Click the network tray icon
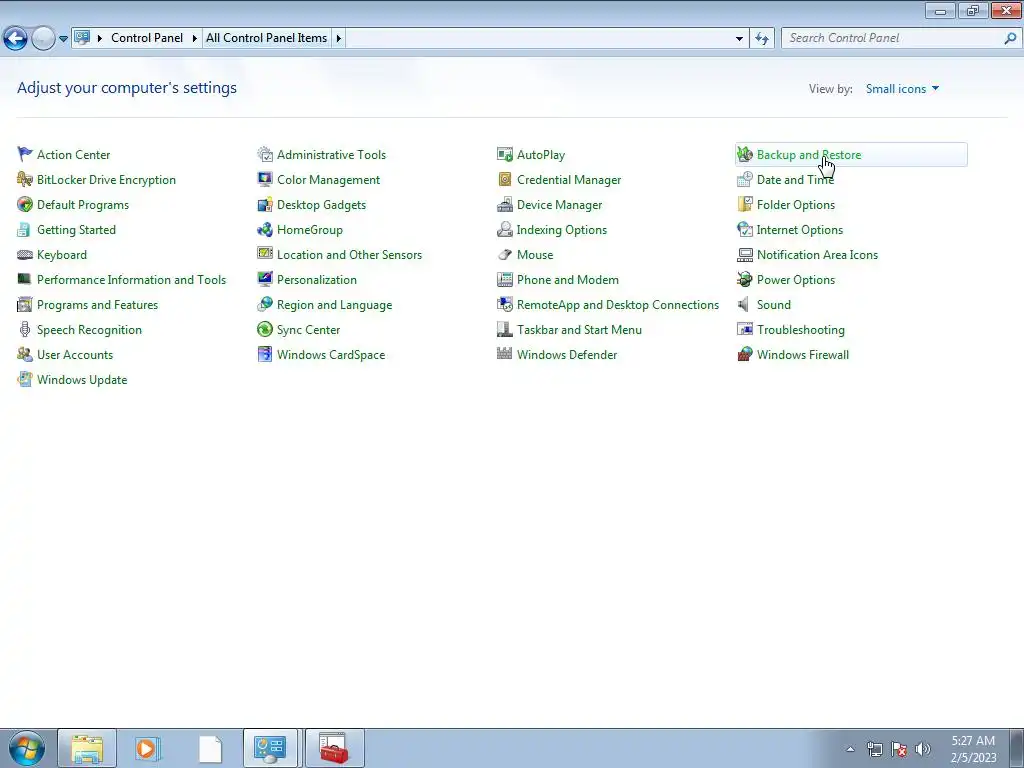Image resolution: width=1024 pixels, height=768 pixels. pos(874,749)
